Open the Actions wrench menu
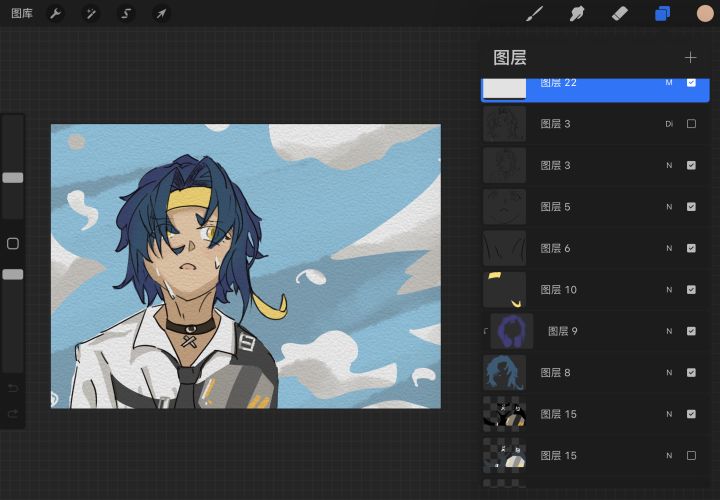Image resolution: width=720 pixels, height=500 pixels. tap(55, 14)
